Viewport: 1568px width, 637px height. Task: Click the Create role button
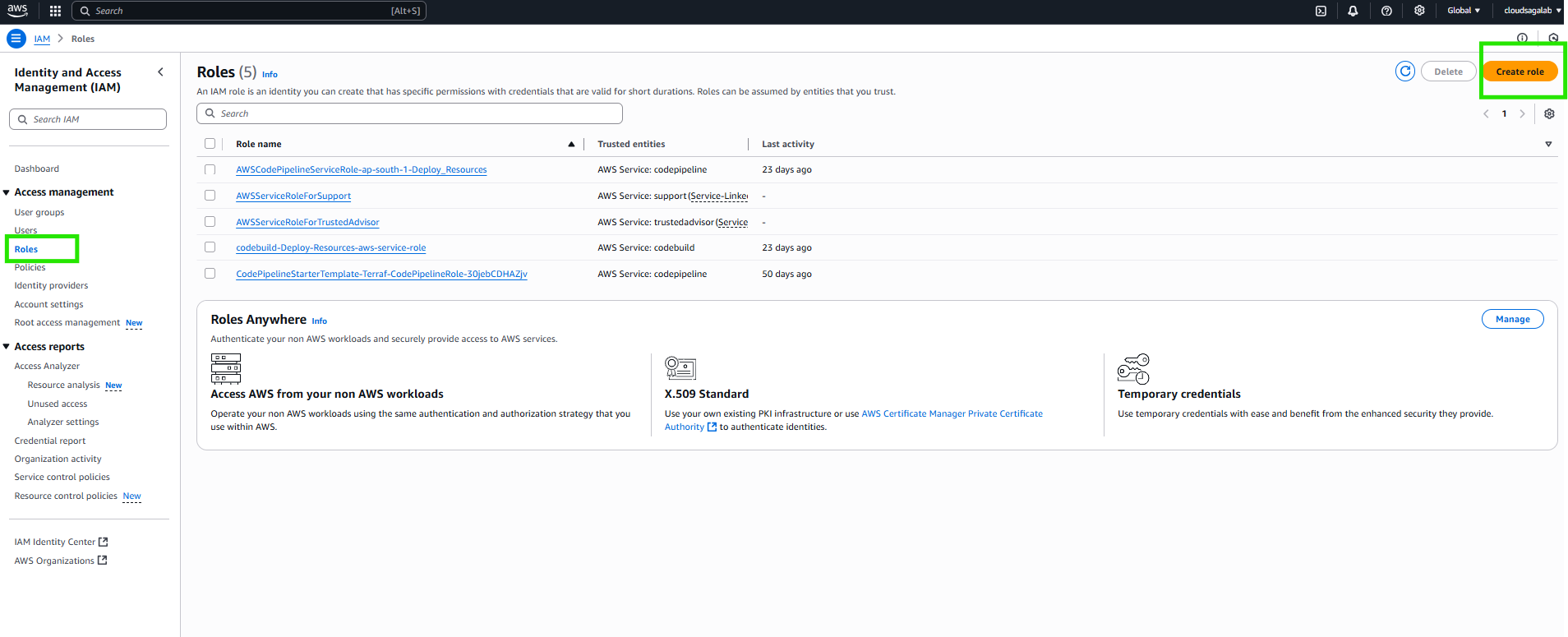click(x=1520, y=72)
